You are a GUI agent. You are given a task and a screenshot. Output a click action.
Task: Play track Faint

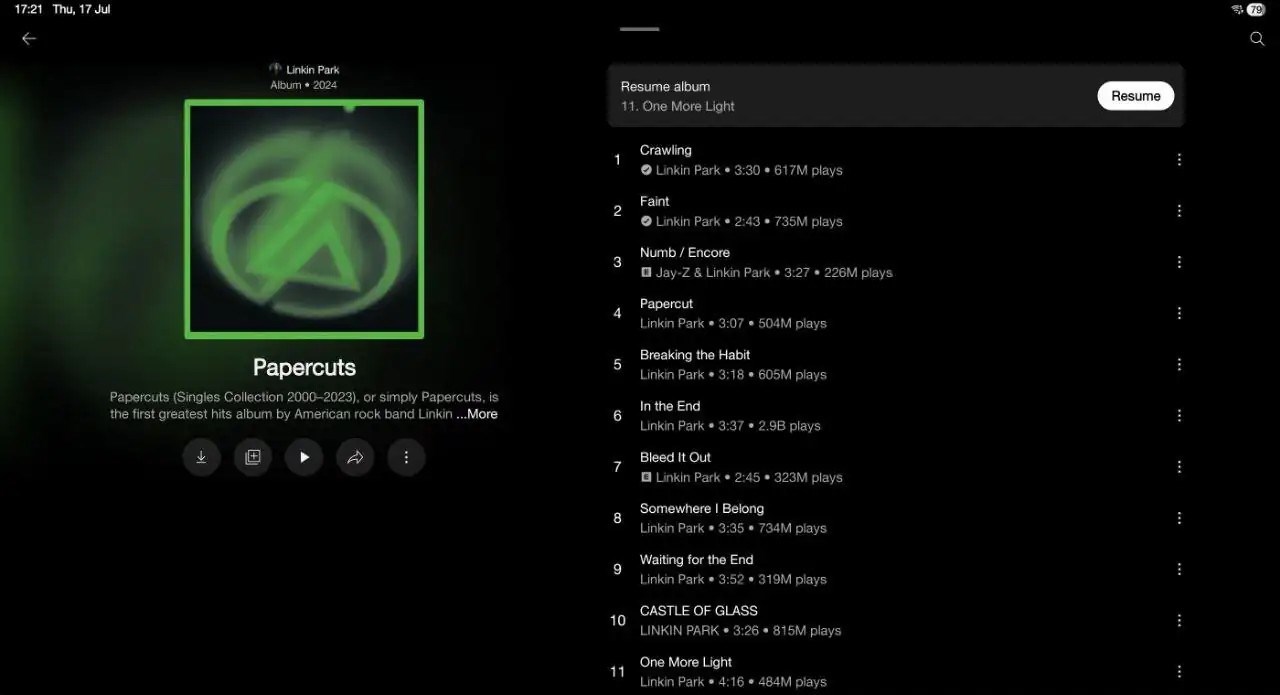[895, 211]
